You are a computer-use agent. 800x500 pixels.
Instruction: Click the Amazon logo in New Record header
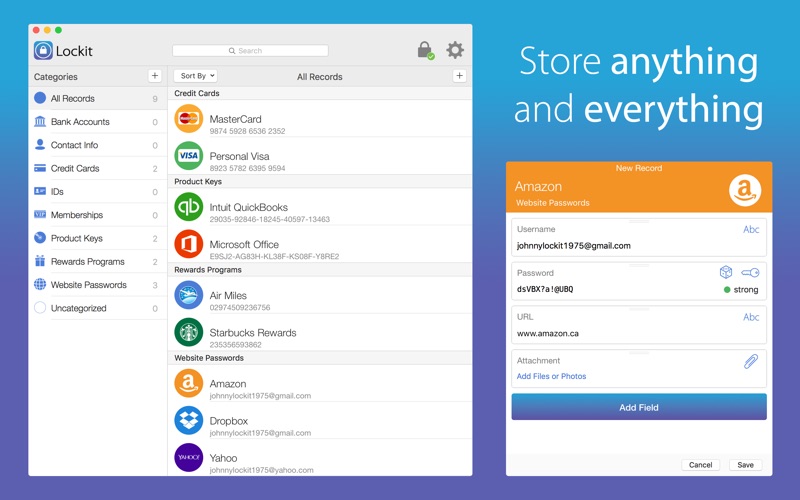745,190
